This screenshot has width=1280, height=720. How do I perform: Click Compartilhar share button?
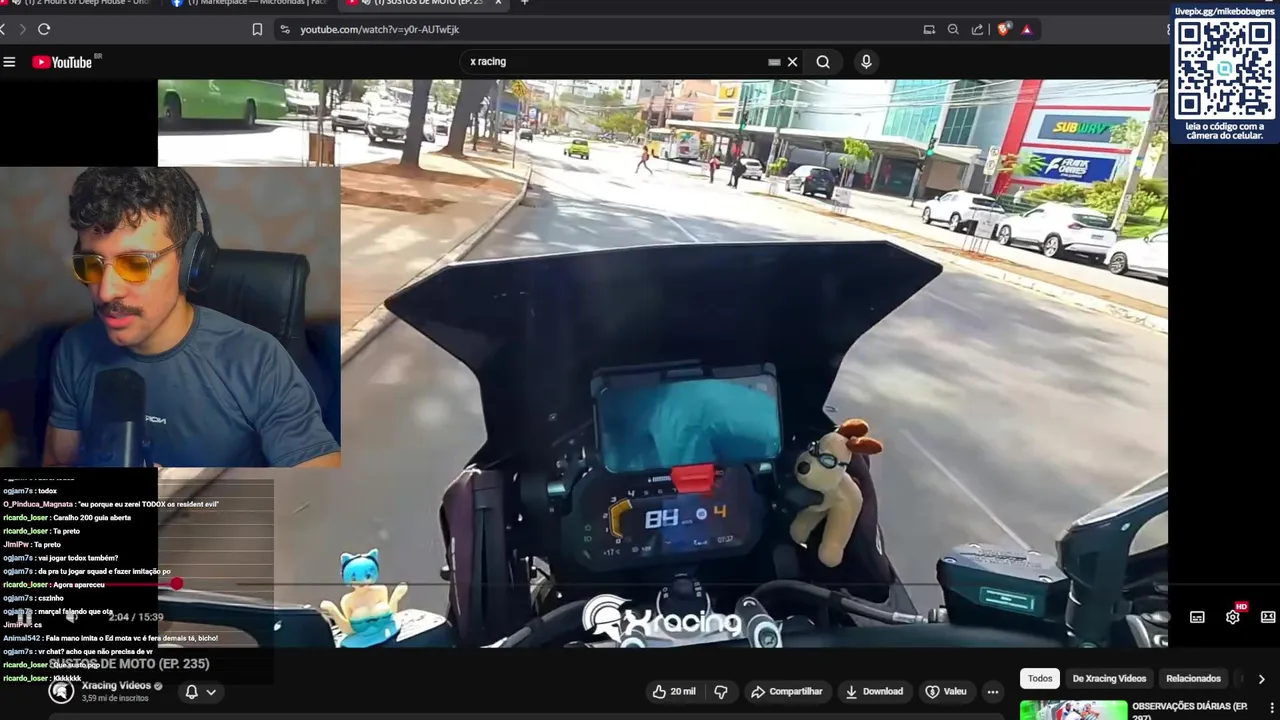pos(786,692)
